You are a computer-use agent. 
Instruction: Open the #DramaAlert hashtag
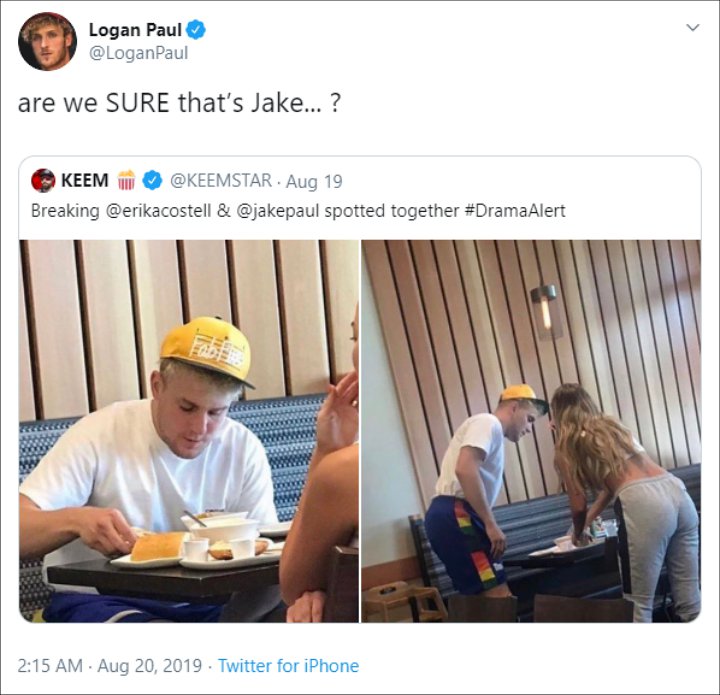click(515, 211)
